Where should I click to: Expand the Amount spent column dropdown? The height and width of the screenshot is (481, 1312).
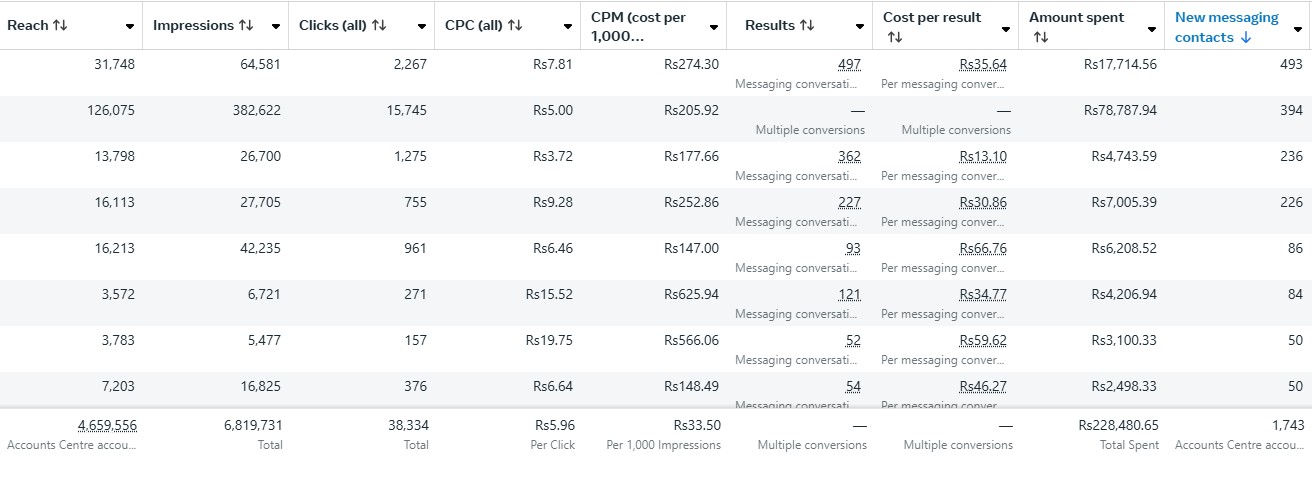[x=1151, y=27]
